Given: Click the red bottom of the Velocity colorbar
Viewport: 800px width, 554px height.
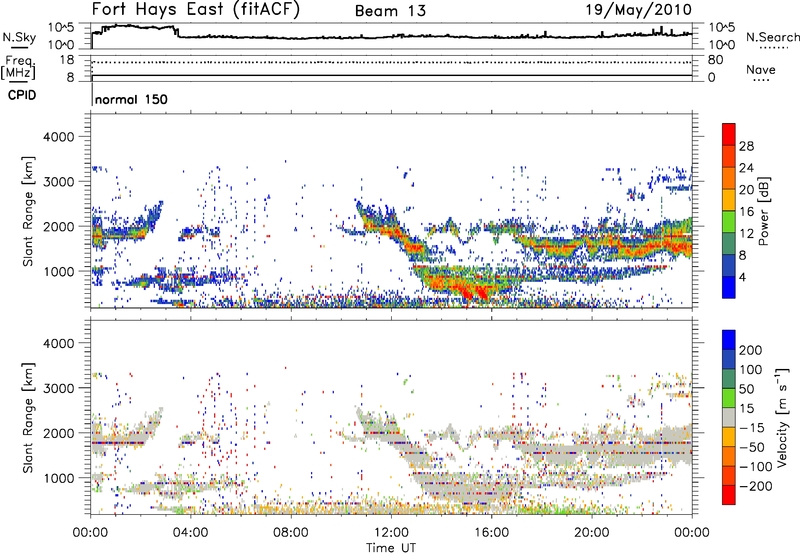Looking at the screenshot, I should coord(729,495).
